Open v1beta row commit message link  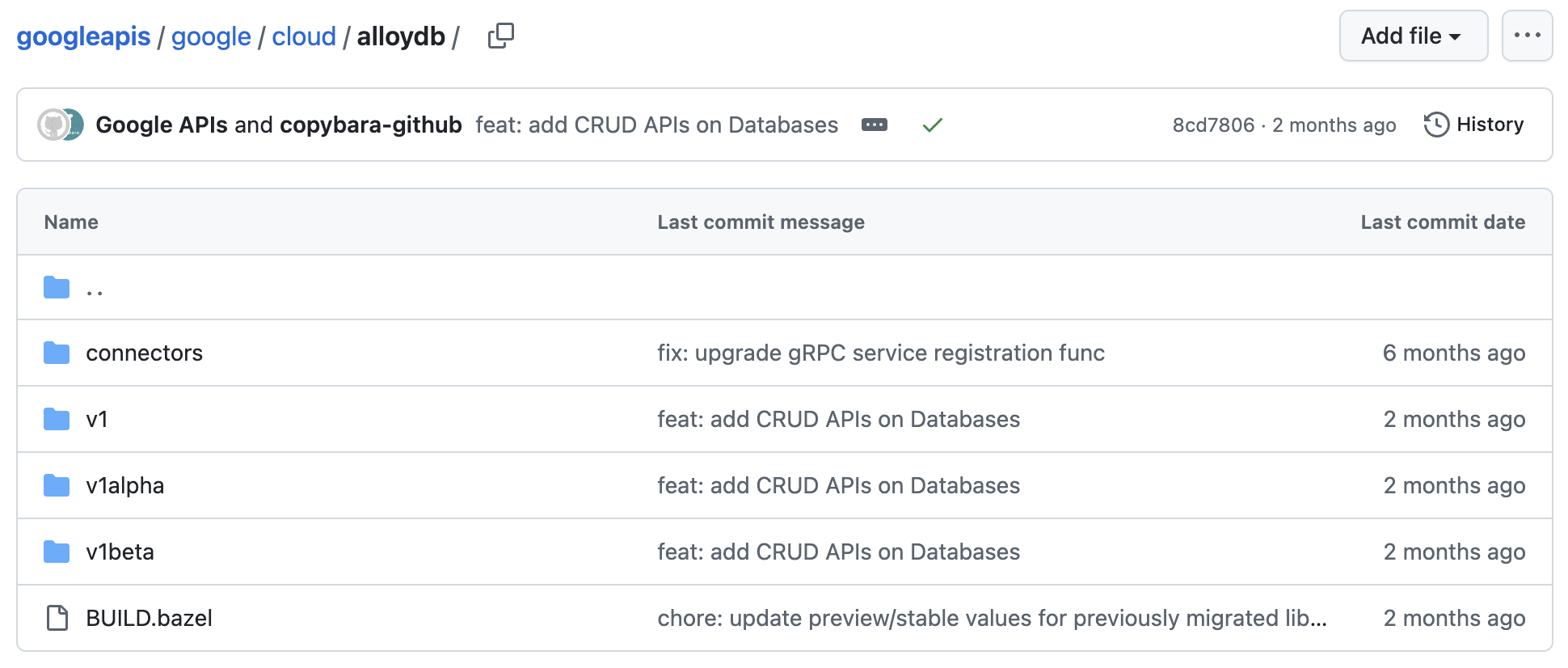(x=839, y=552)
